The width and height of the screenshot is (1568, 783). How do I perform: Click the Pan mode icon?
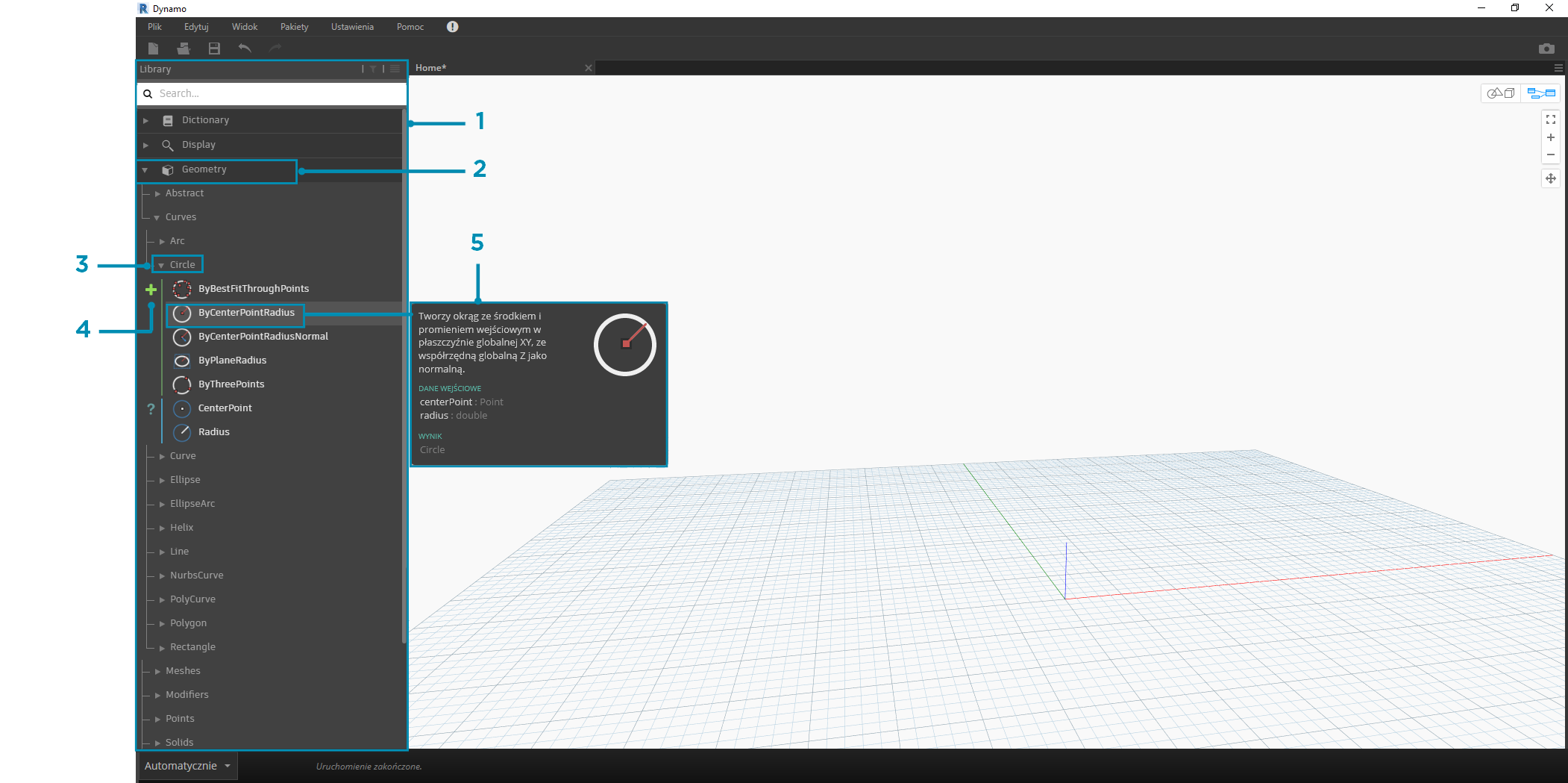1551,178
